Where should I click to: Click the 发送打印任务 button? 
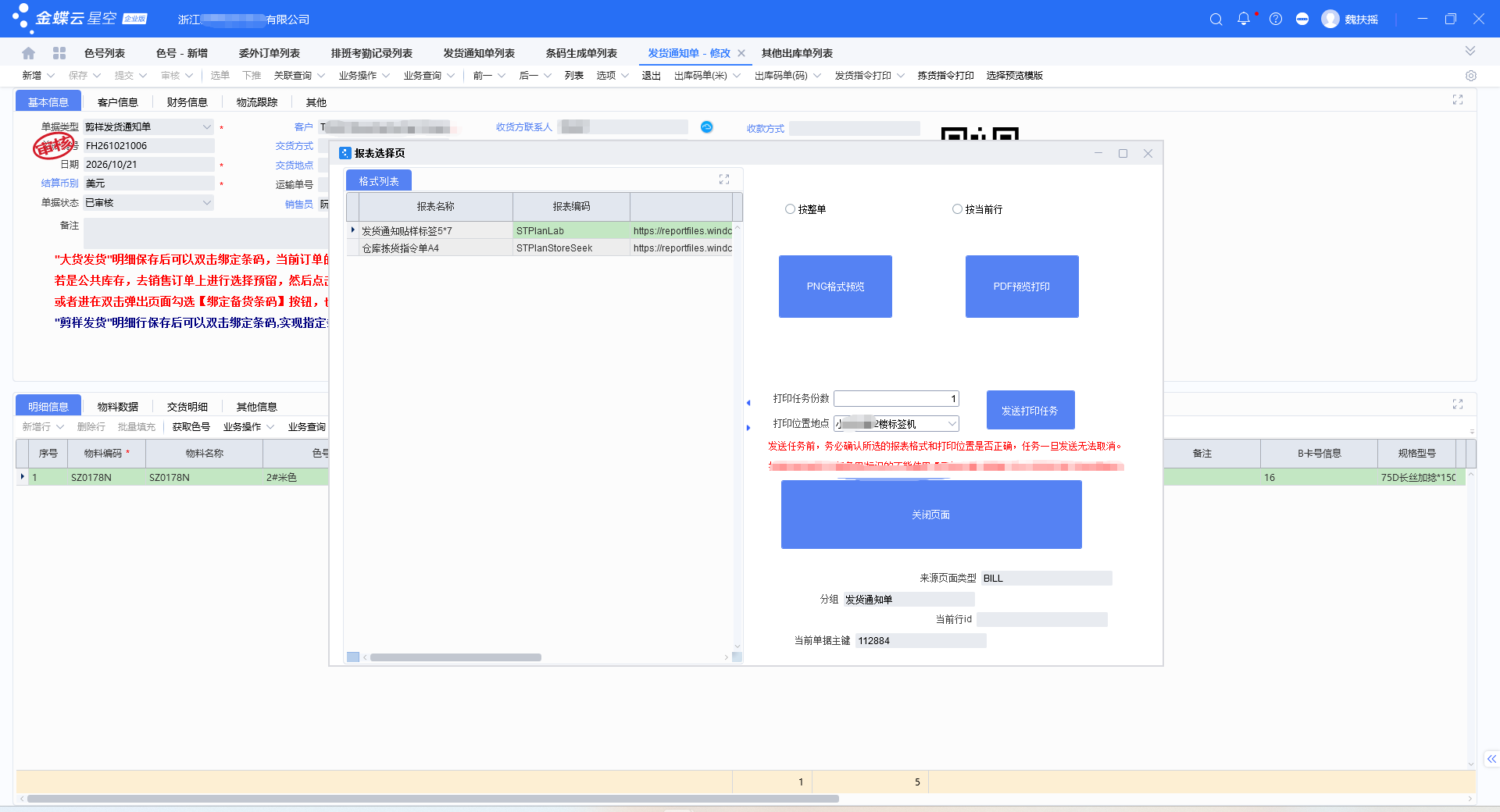click(1030, 410)
